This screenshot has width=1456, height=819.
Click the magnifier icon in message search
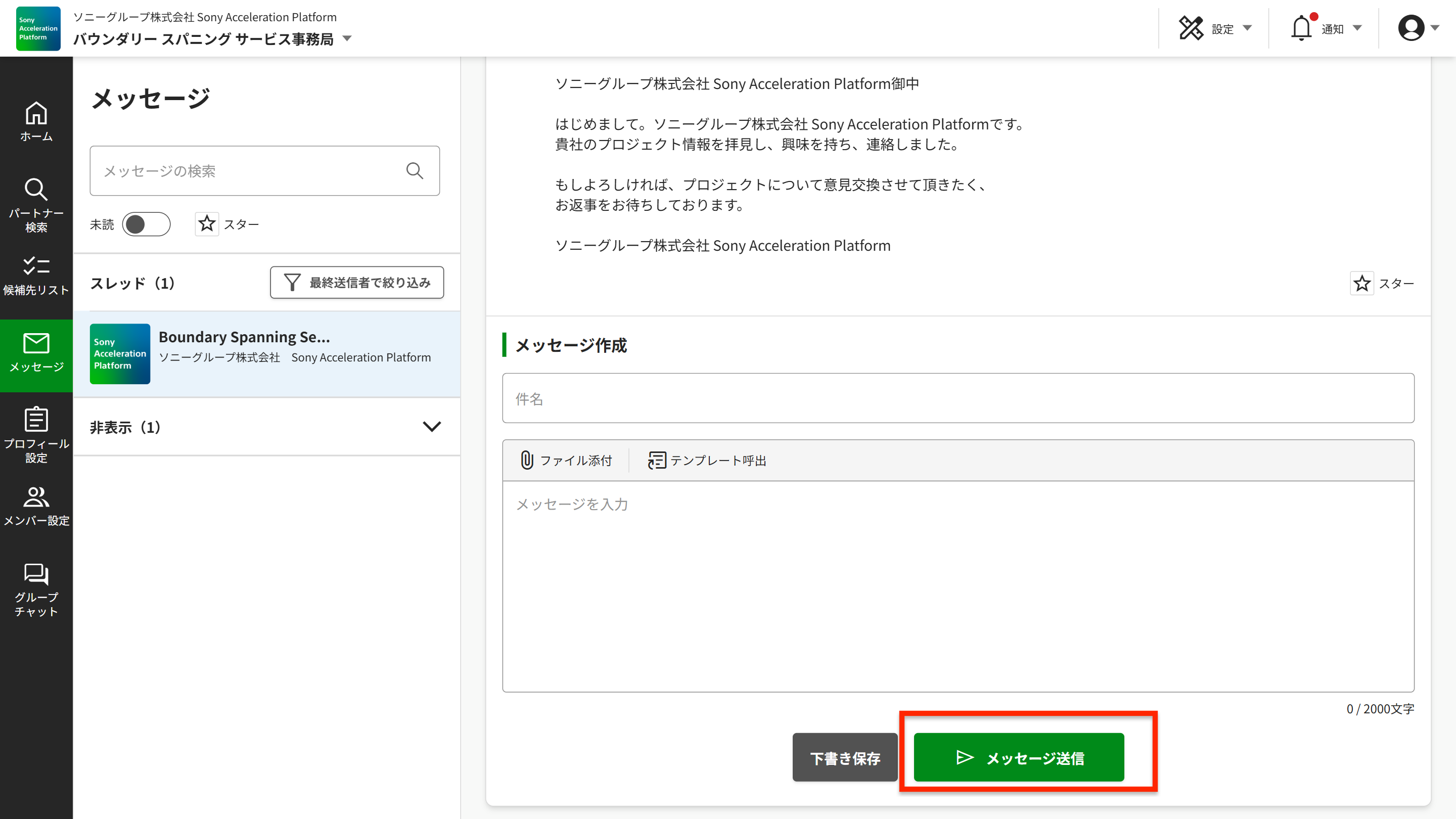[x=415, y=171]
